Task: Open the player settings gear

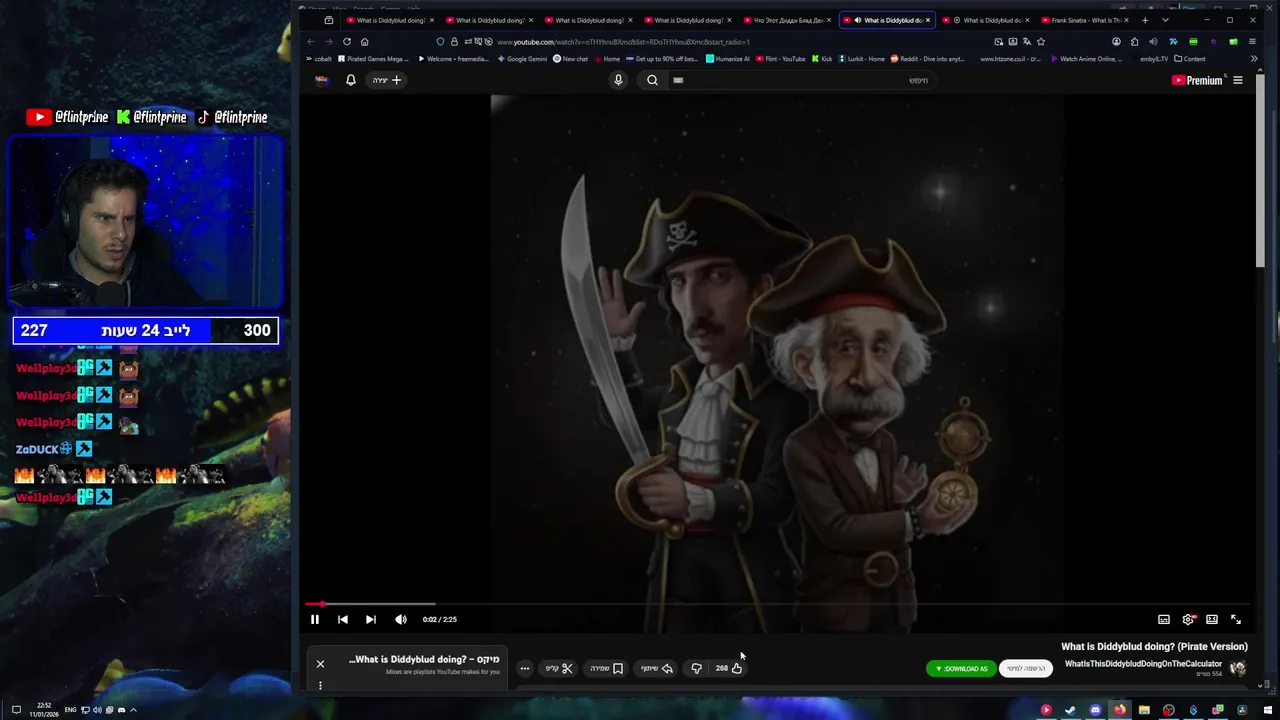Action: click(x=1188, y=620)
